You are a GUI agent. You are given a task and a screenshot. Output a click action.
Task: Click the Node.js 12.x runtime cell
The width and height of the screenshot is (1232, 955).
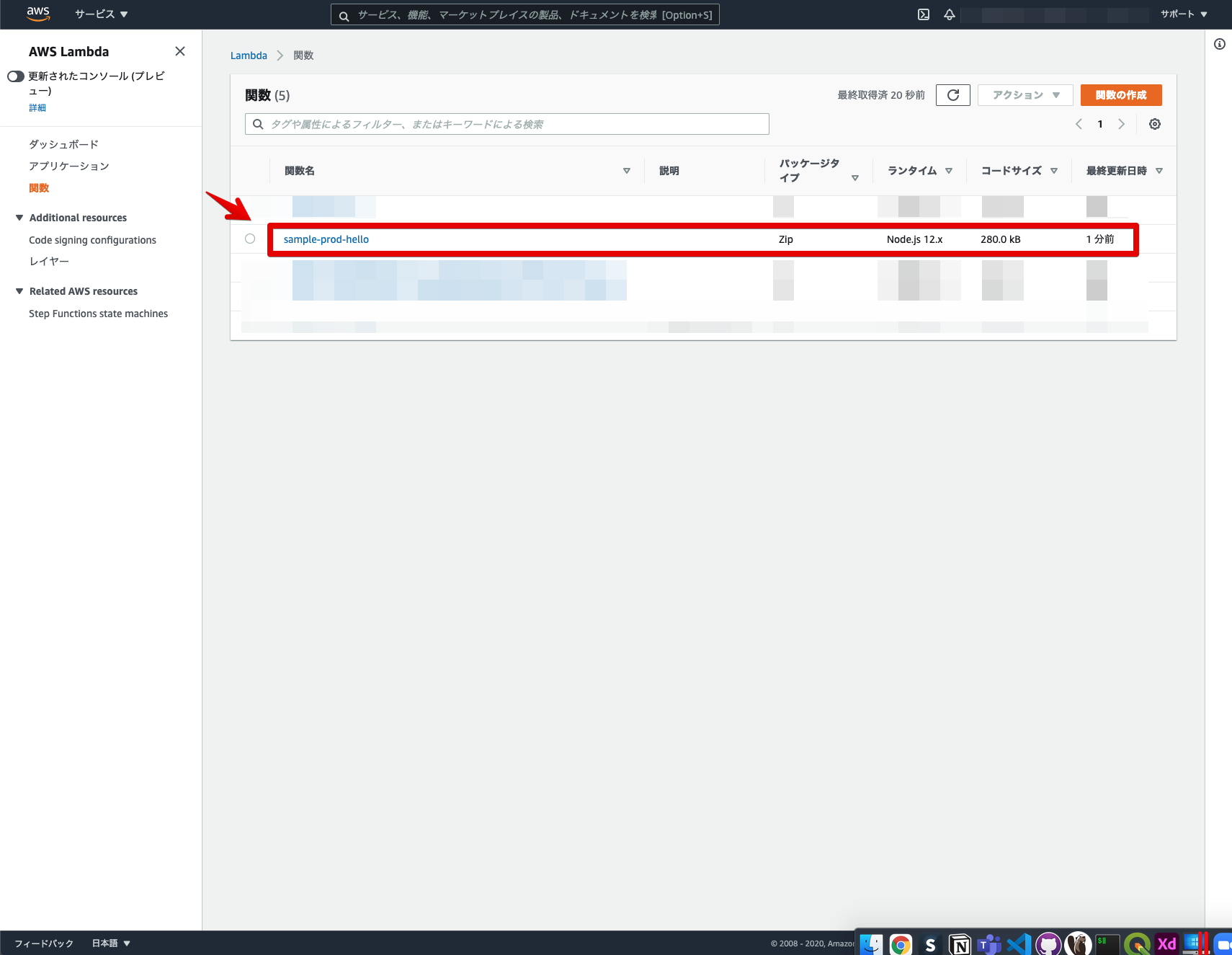pyautogui.click(x=915, y=239)
